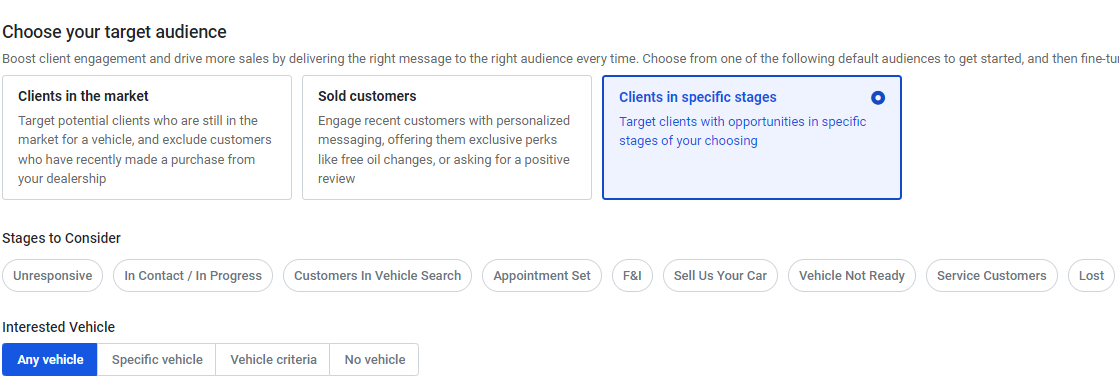1119x386 pixels.
Task: Click the specific stages card description
Action: (742, 131)
